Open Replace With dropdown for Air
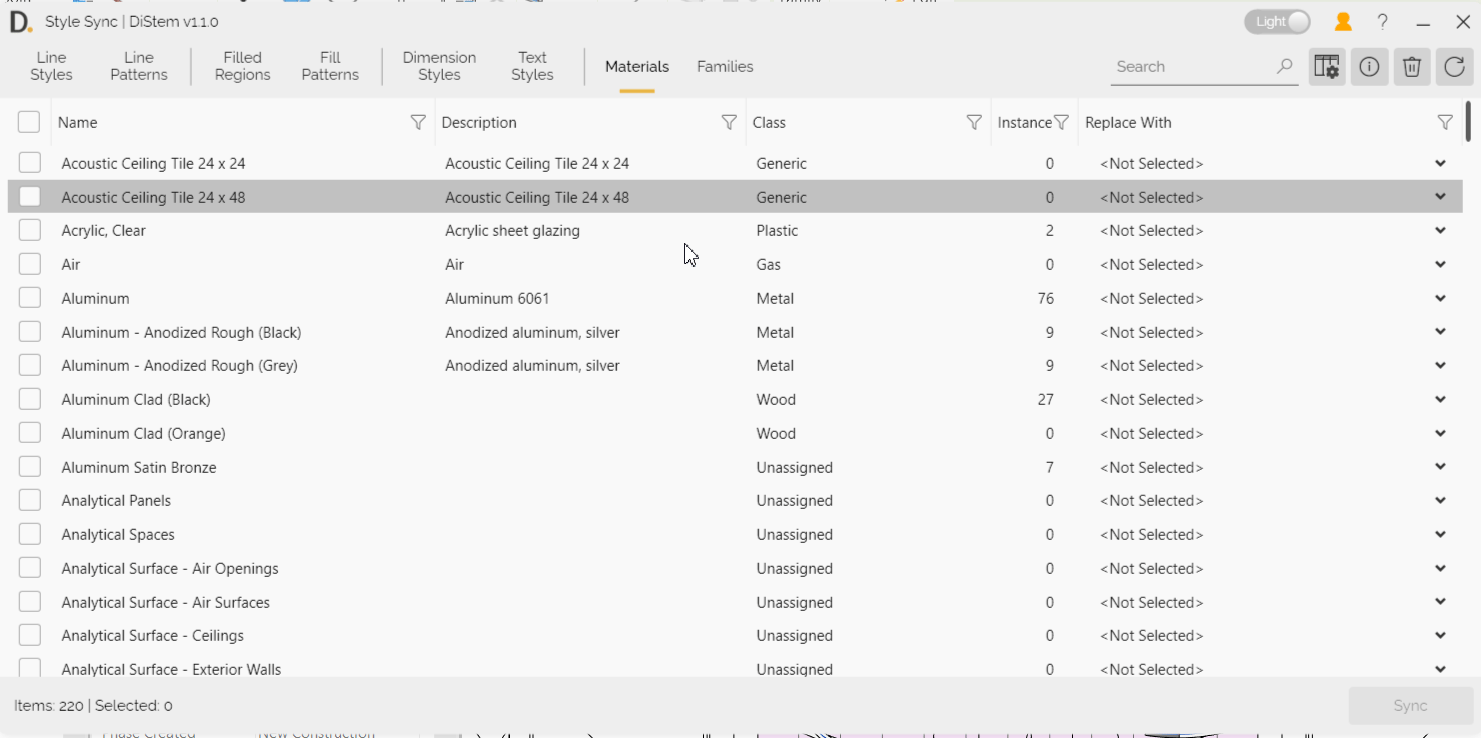1481x738 pixels. pos(1440,264)
